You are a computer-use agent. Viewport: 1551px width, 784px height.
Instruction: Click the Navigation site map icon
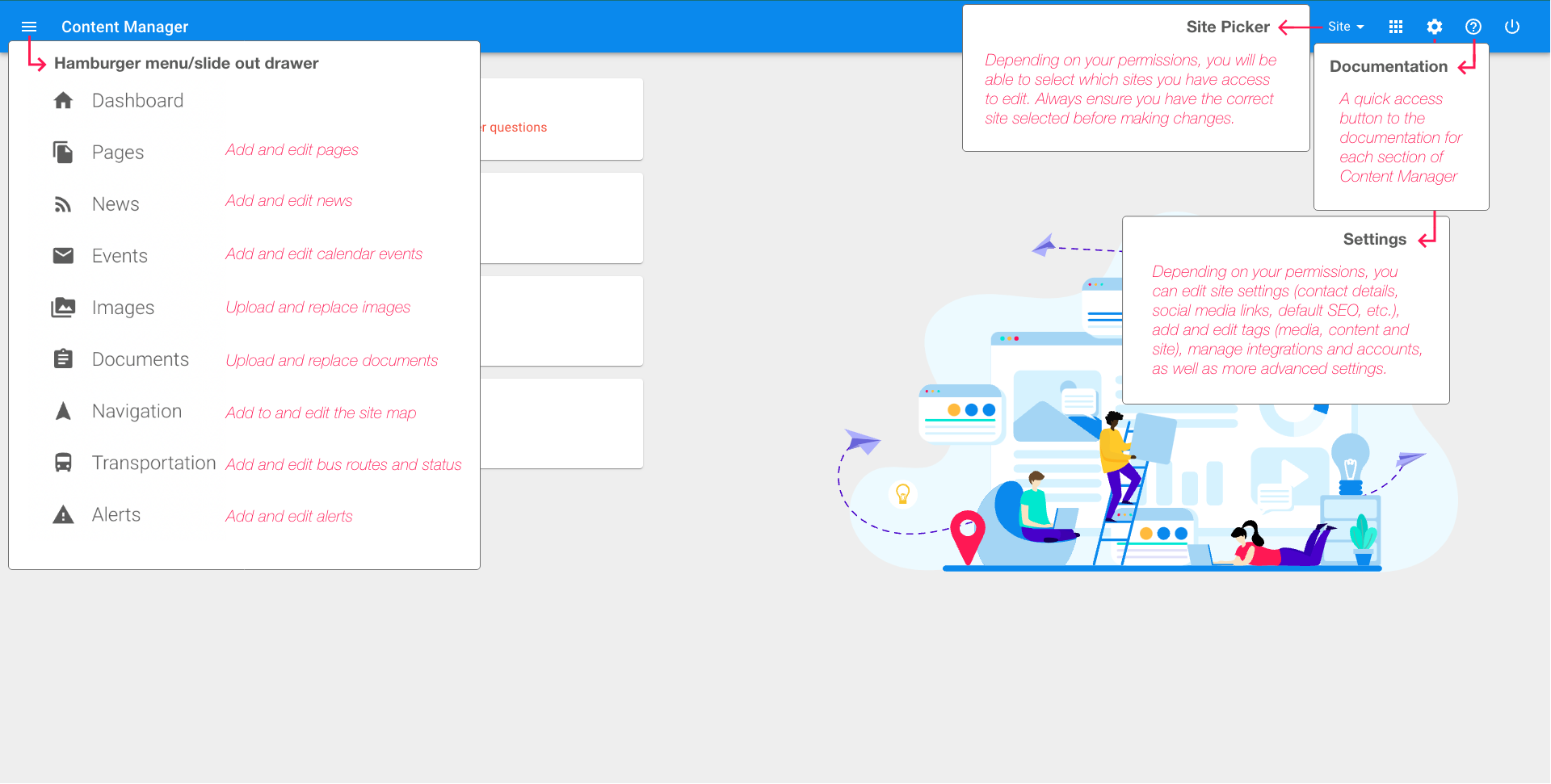63,410
